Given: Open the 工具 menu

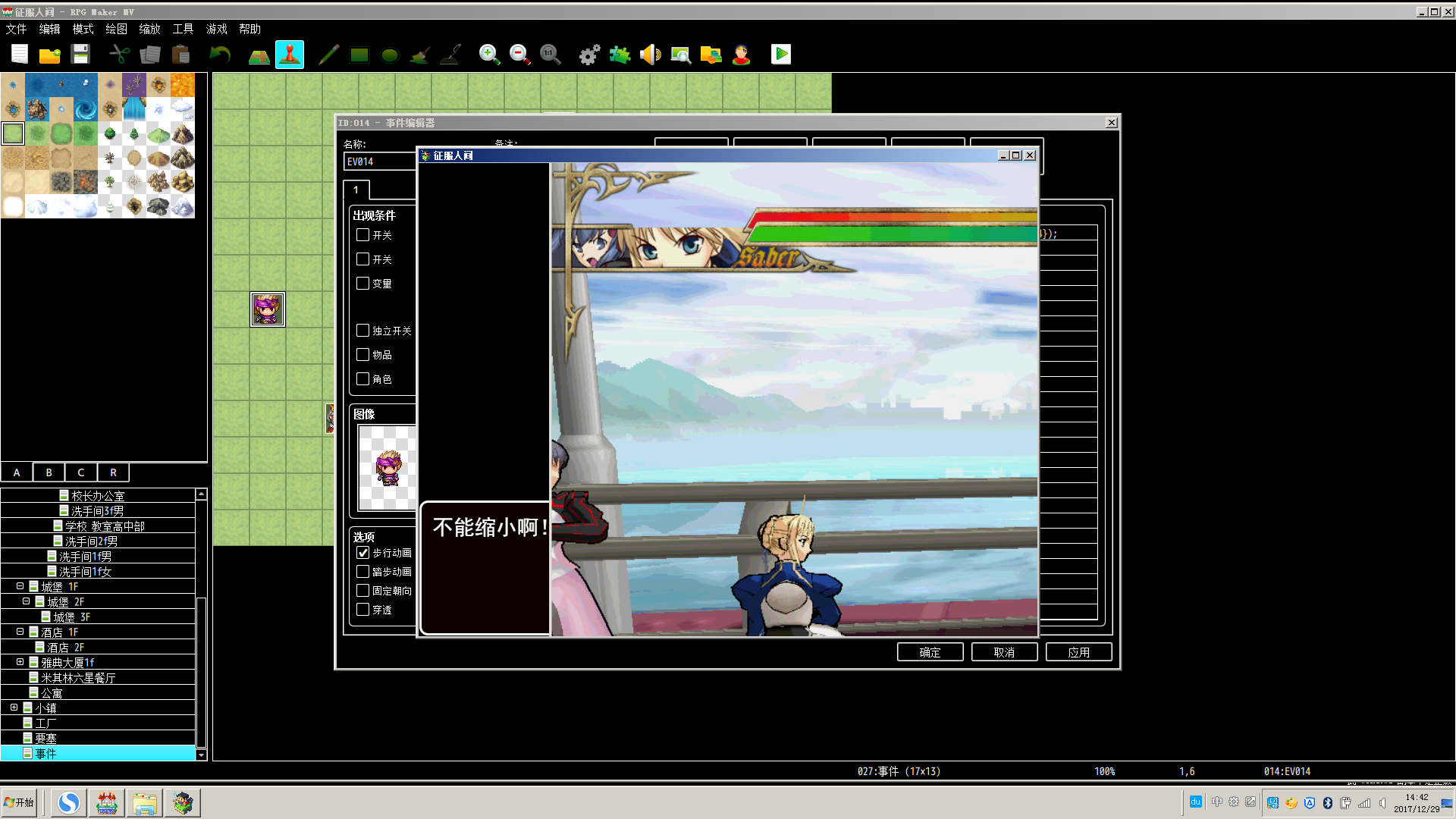Looking at the screenshot, I should coord(183,29).
